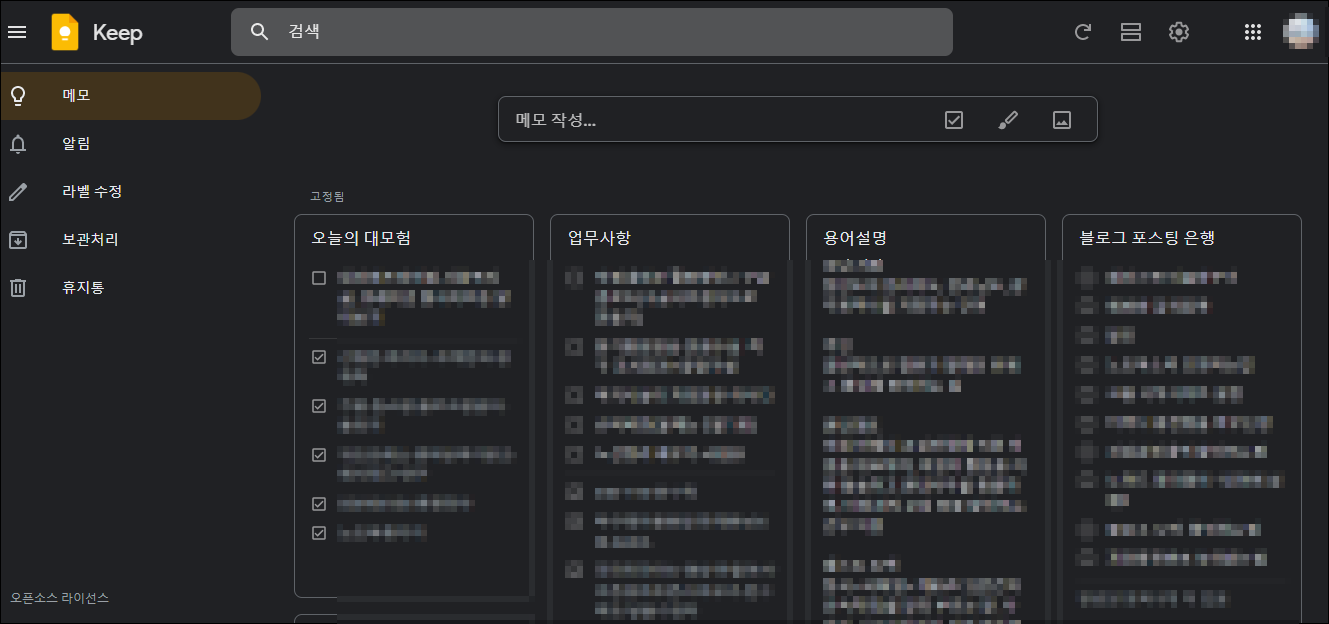Click the search magnifier icon

(x=260, y=32)
